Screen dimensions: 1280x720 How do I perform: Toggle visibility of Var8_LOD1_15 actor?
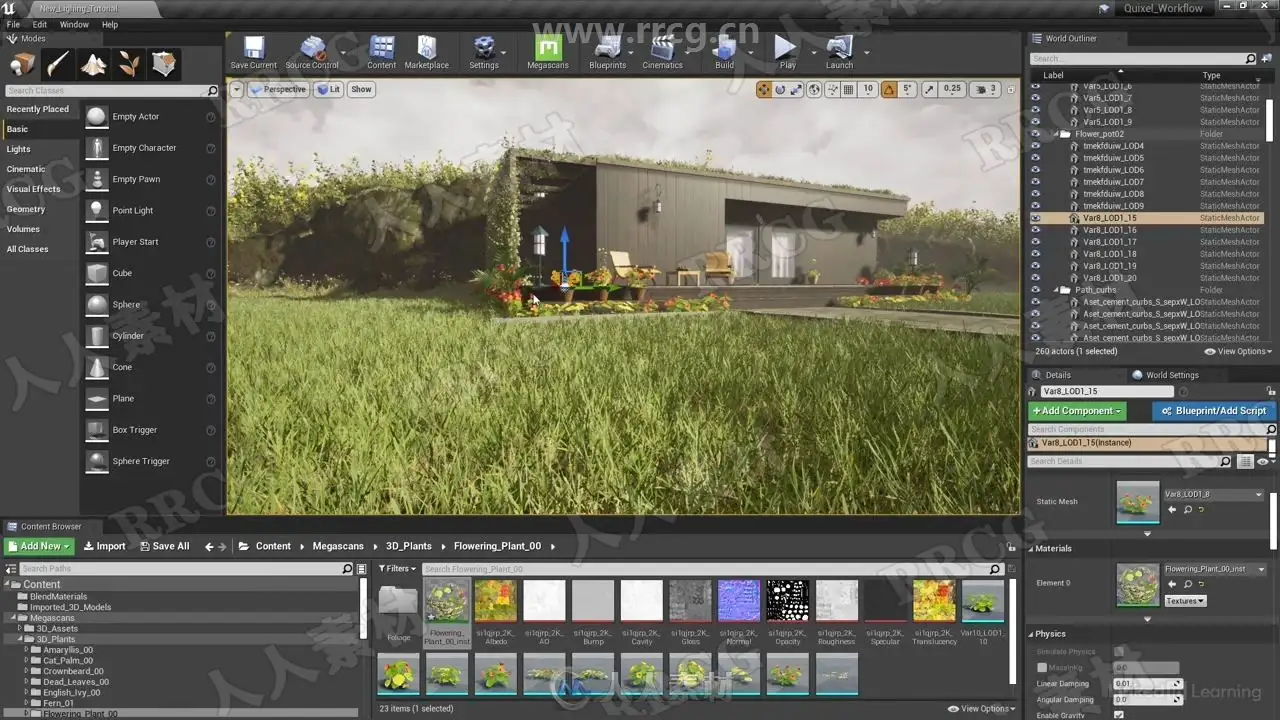[1036, 218]
